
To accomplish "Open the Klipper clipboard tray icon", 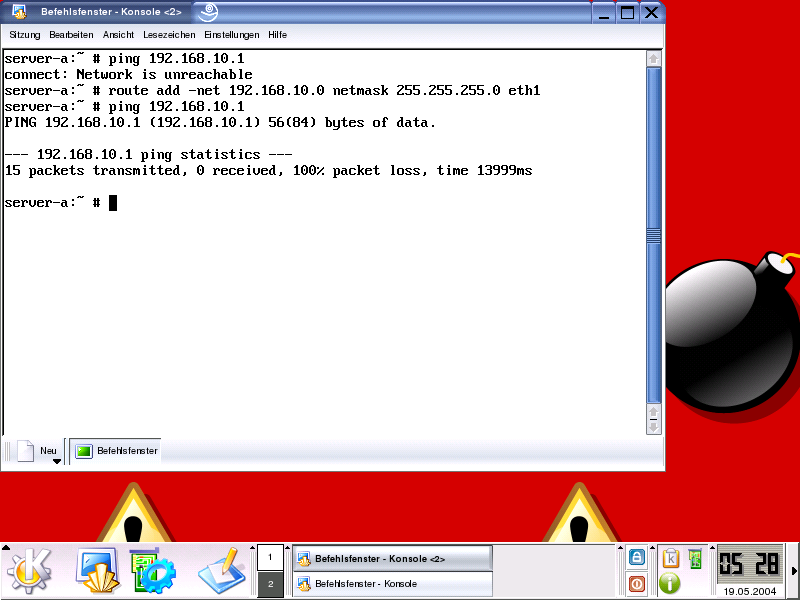I will point(670,558).
